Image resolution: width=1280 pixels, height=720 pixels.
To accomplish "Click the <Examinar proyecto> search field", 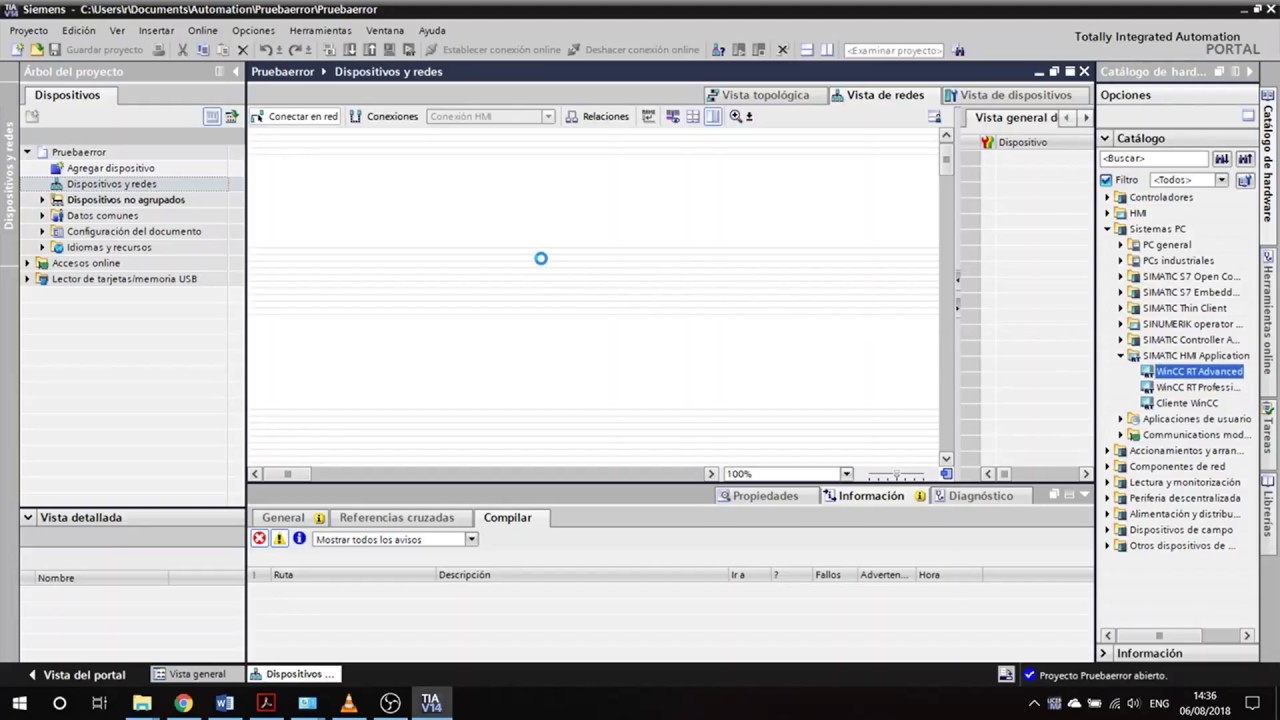I will tap(894, 50).
